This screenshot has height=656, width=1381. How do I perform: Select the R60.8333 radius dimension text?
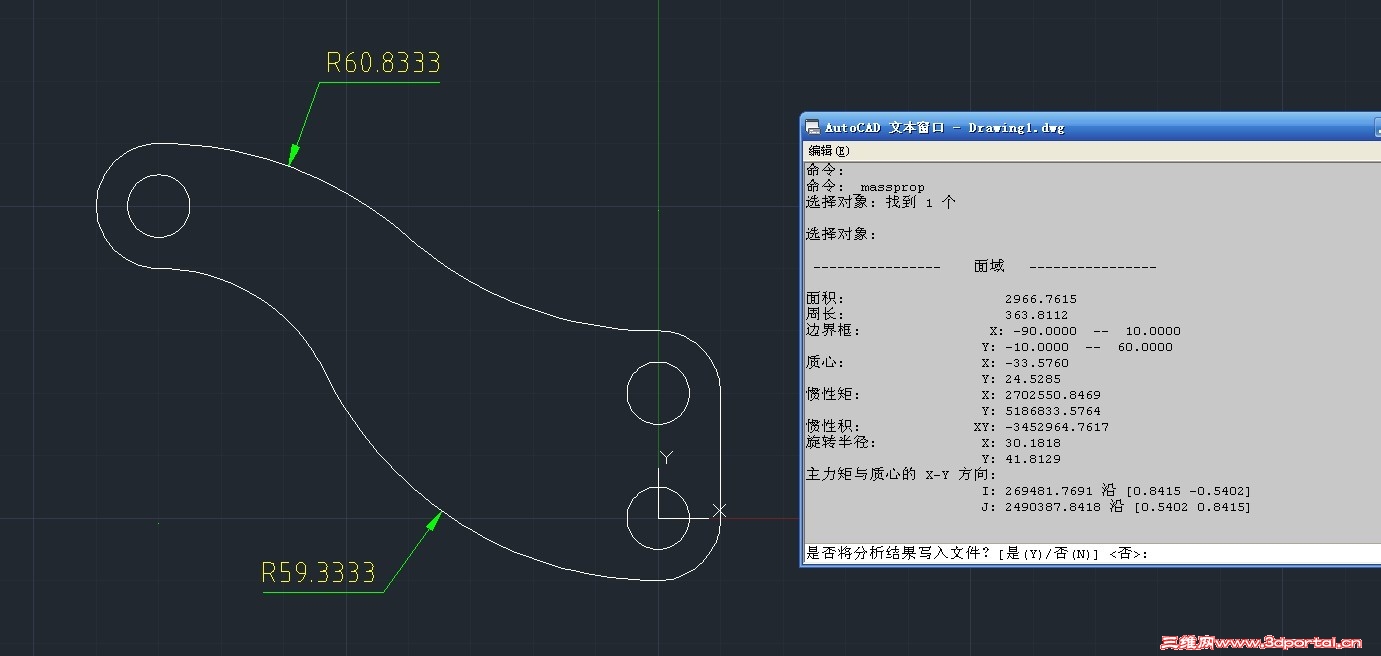383,63
